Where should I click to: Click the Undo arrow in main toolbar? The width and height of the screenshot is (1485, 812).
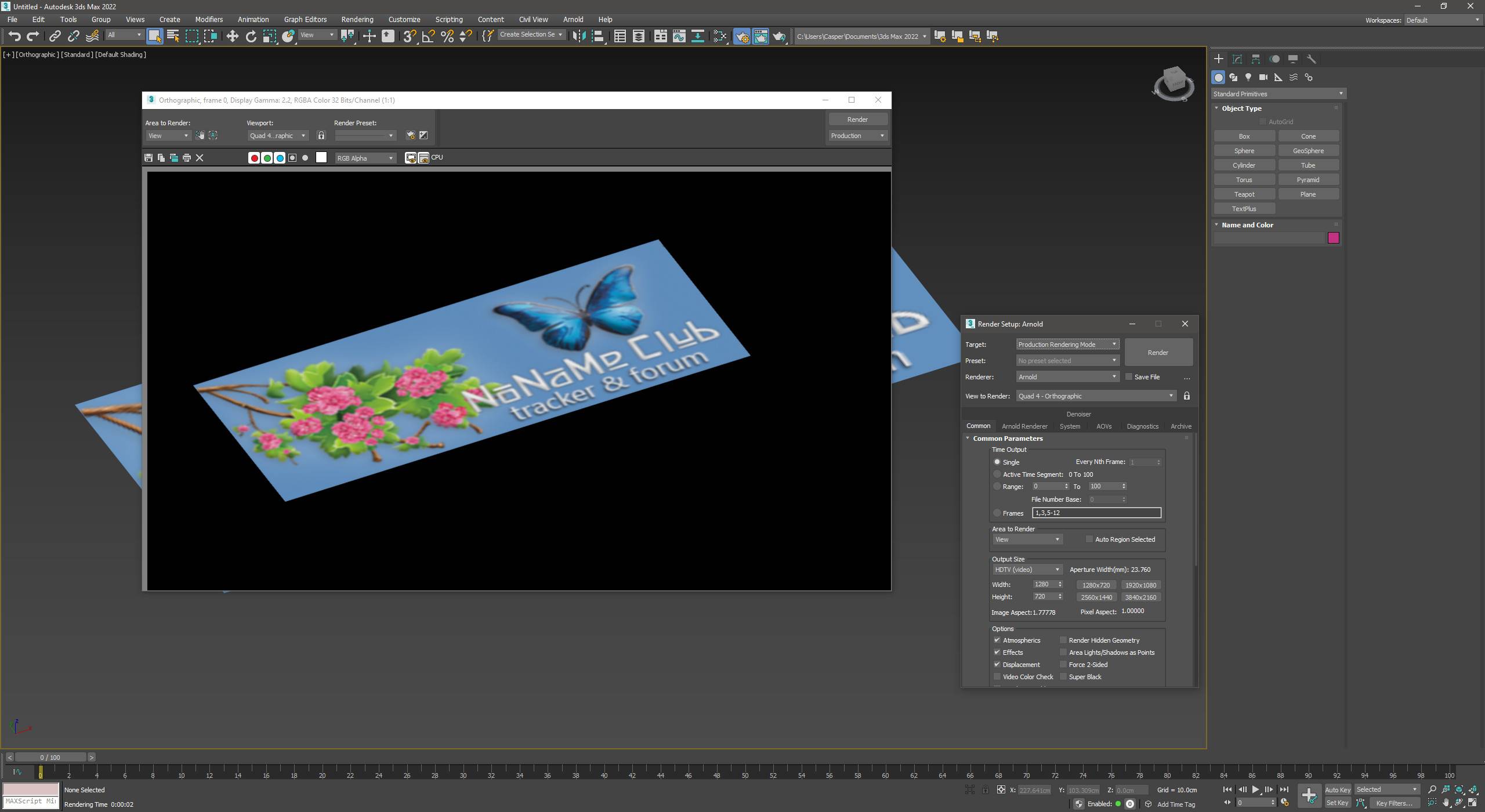click(x=15, y=36)
